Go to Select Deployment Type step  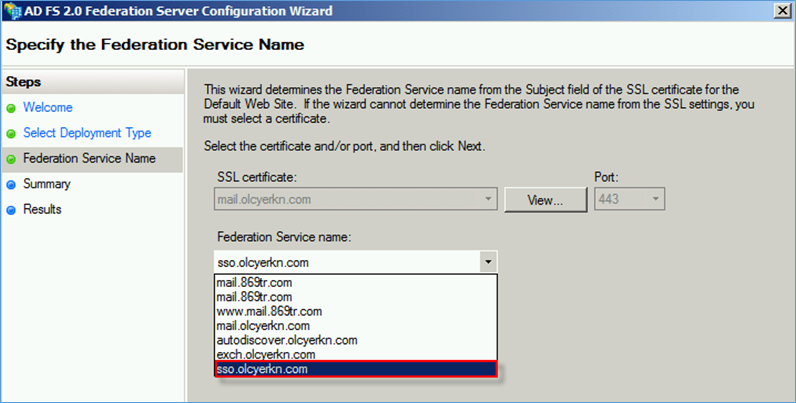click(x=87, y=133)
